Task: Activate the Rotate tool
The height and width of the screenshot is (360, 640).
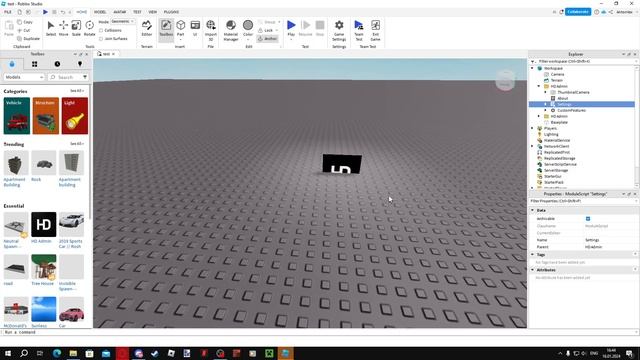Action: coord(89,28)
